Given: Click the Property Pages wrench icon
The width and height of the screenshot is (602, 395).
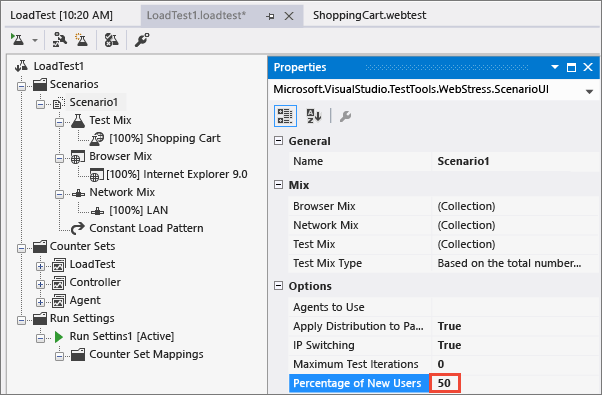Looking at the screenshot, I should (x=345, y=116).
